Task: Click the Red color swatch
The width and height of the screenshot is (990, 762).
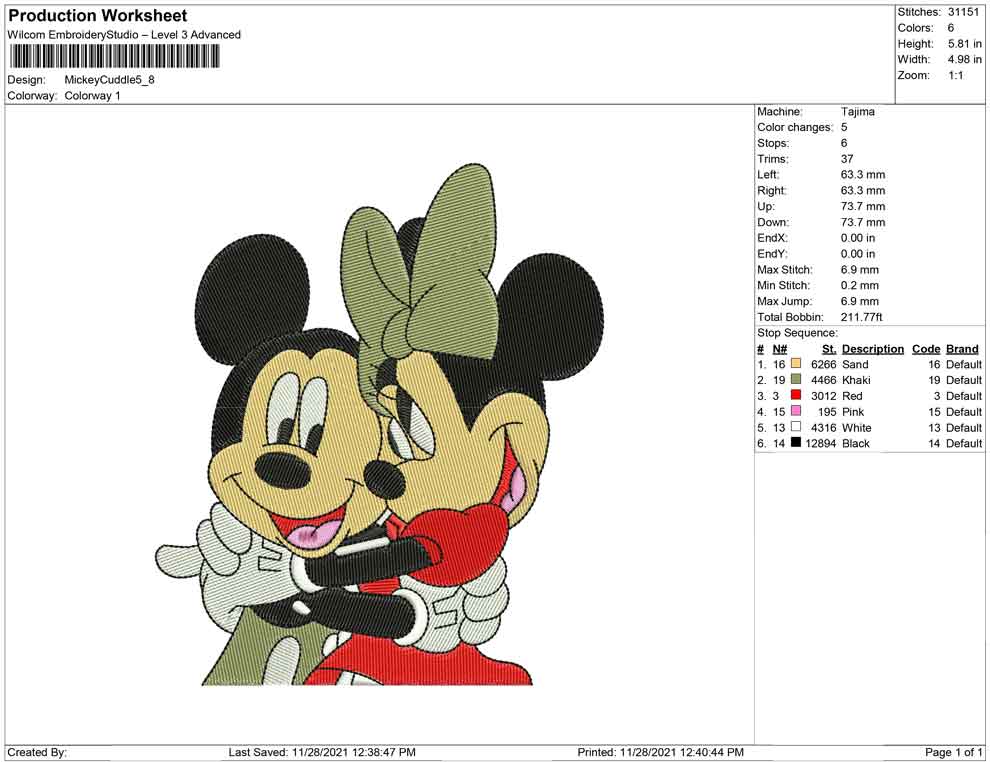Action: click(796, 395)
